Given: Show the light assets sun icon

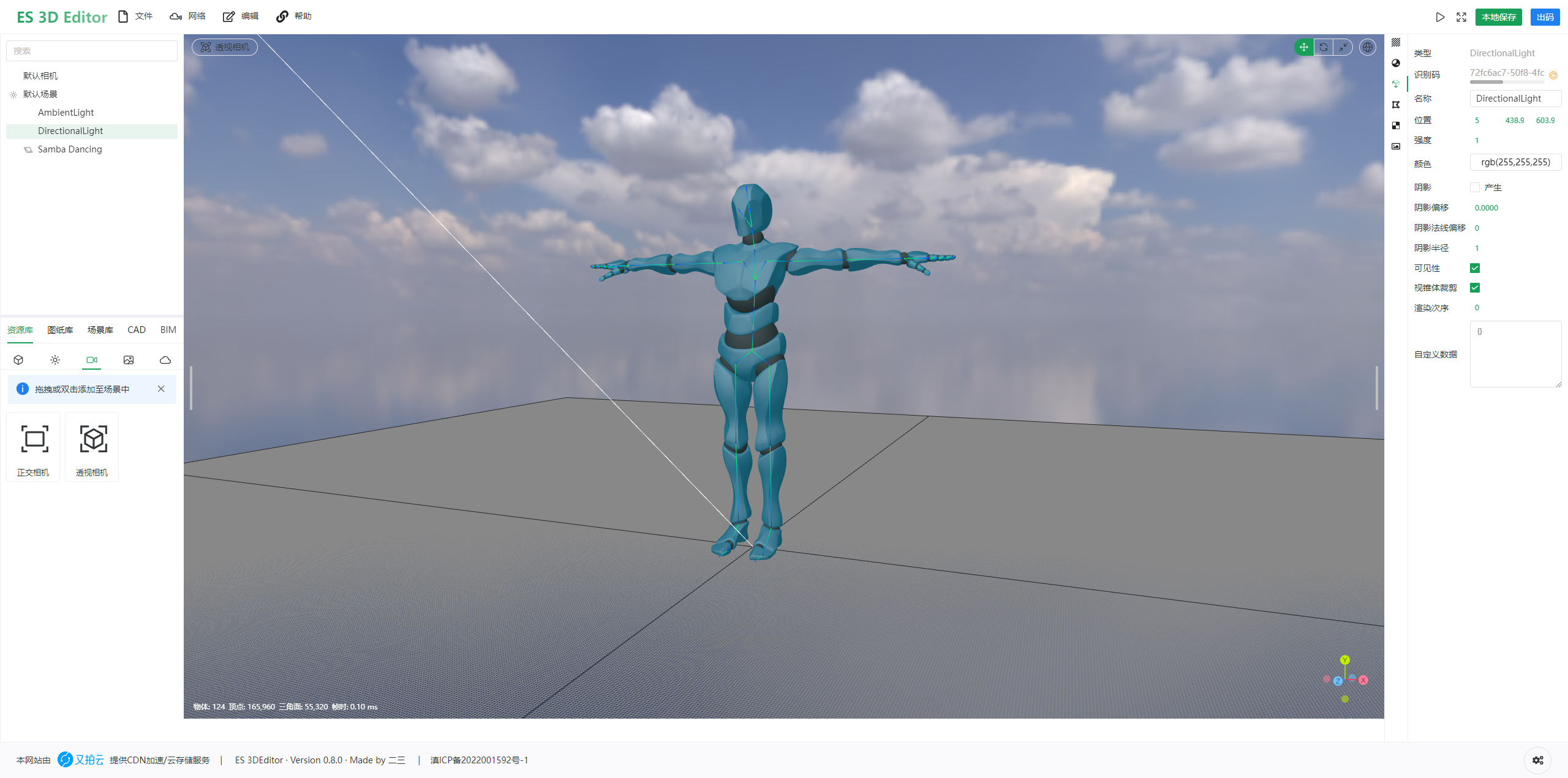Looking at the screenshot, I should click(55, 360).
